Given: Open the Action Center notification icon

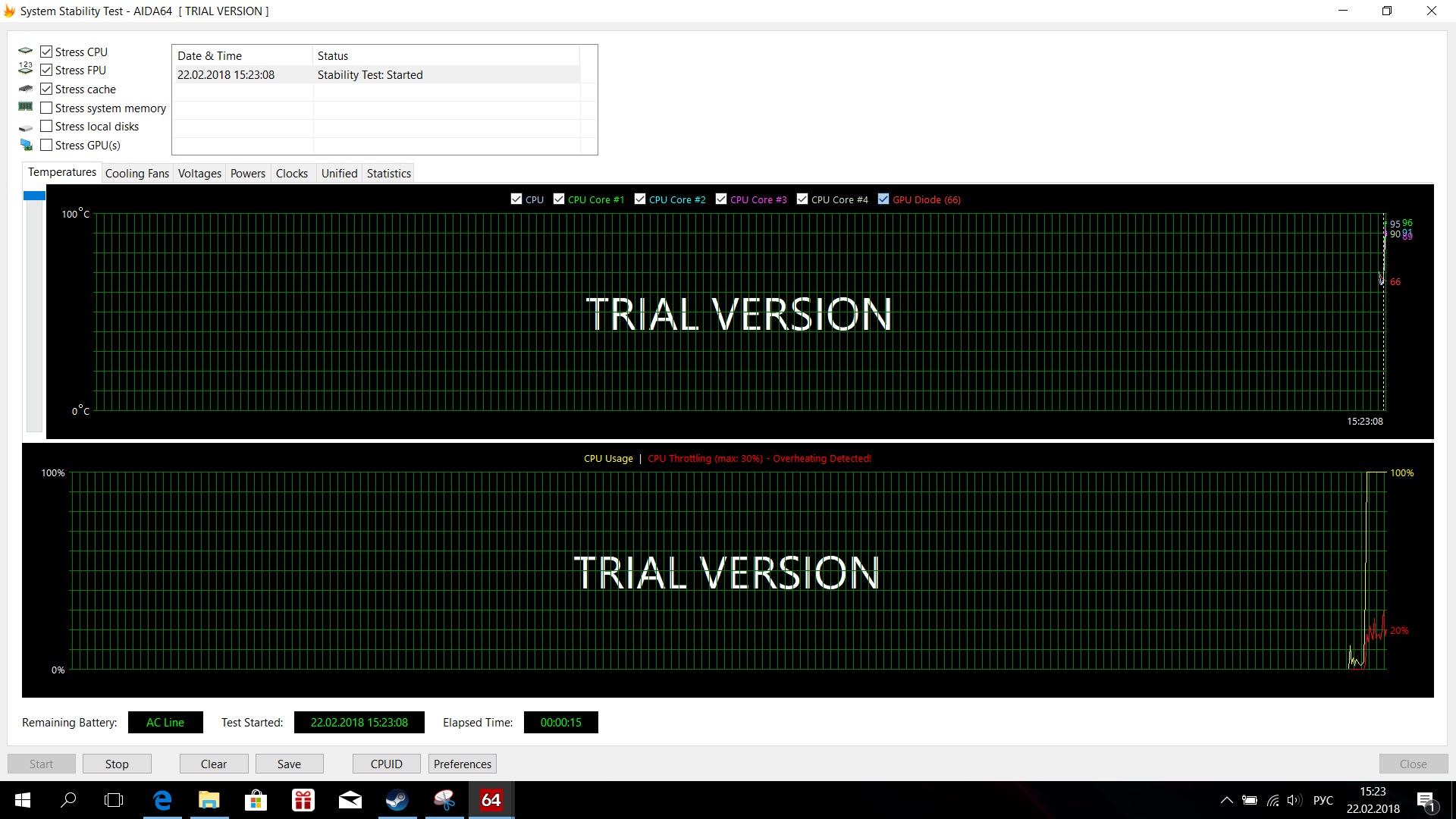Looking at the screenshot, I should coord(1426,801).
